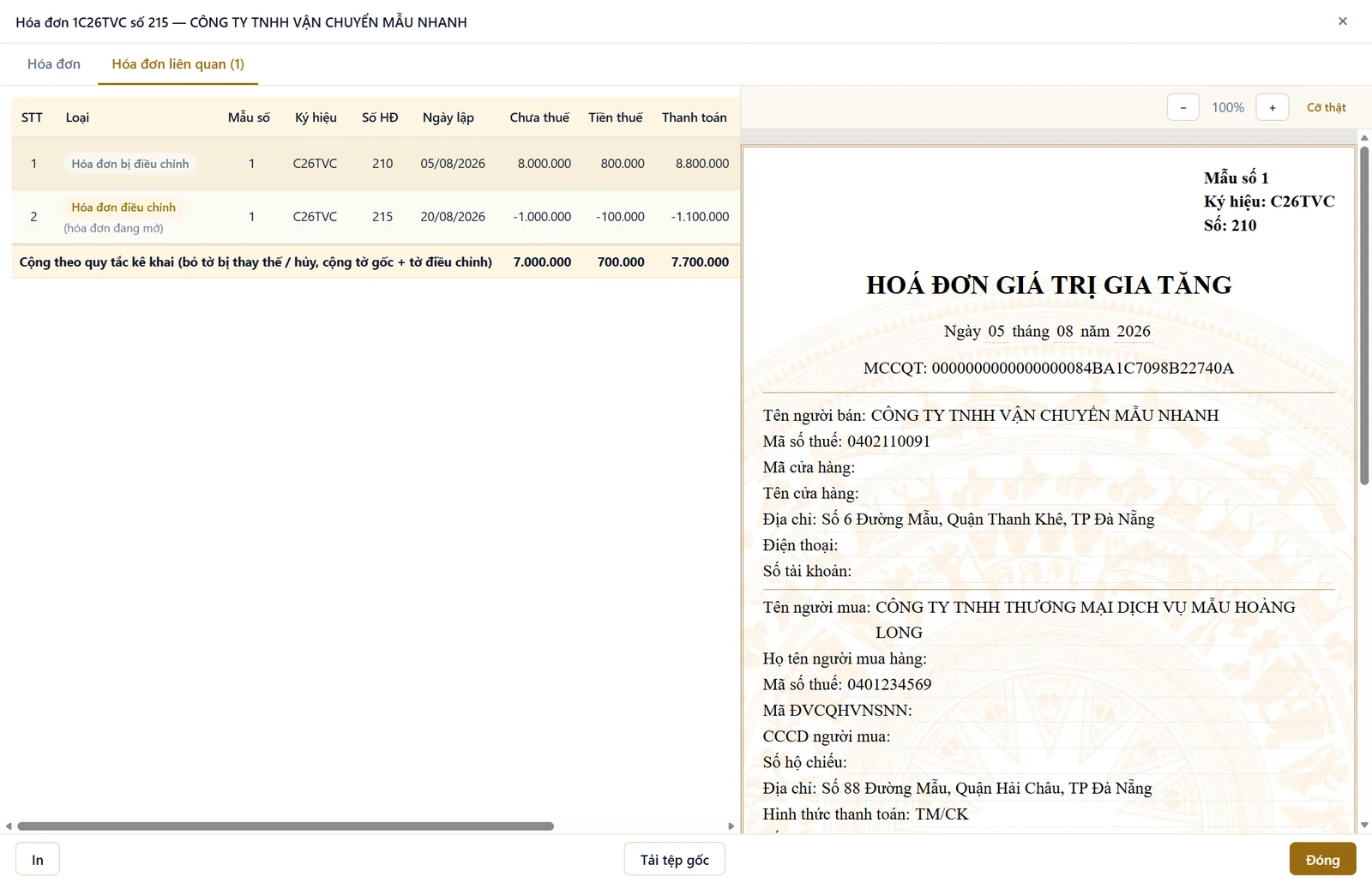The width and height of the screenshot is (1372, 883).
Task: Click the Tiền thuế column header
Action: click(x=615, y=117)
